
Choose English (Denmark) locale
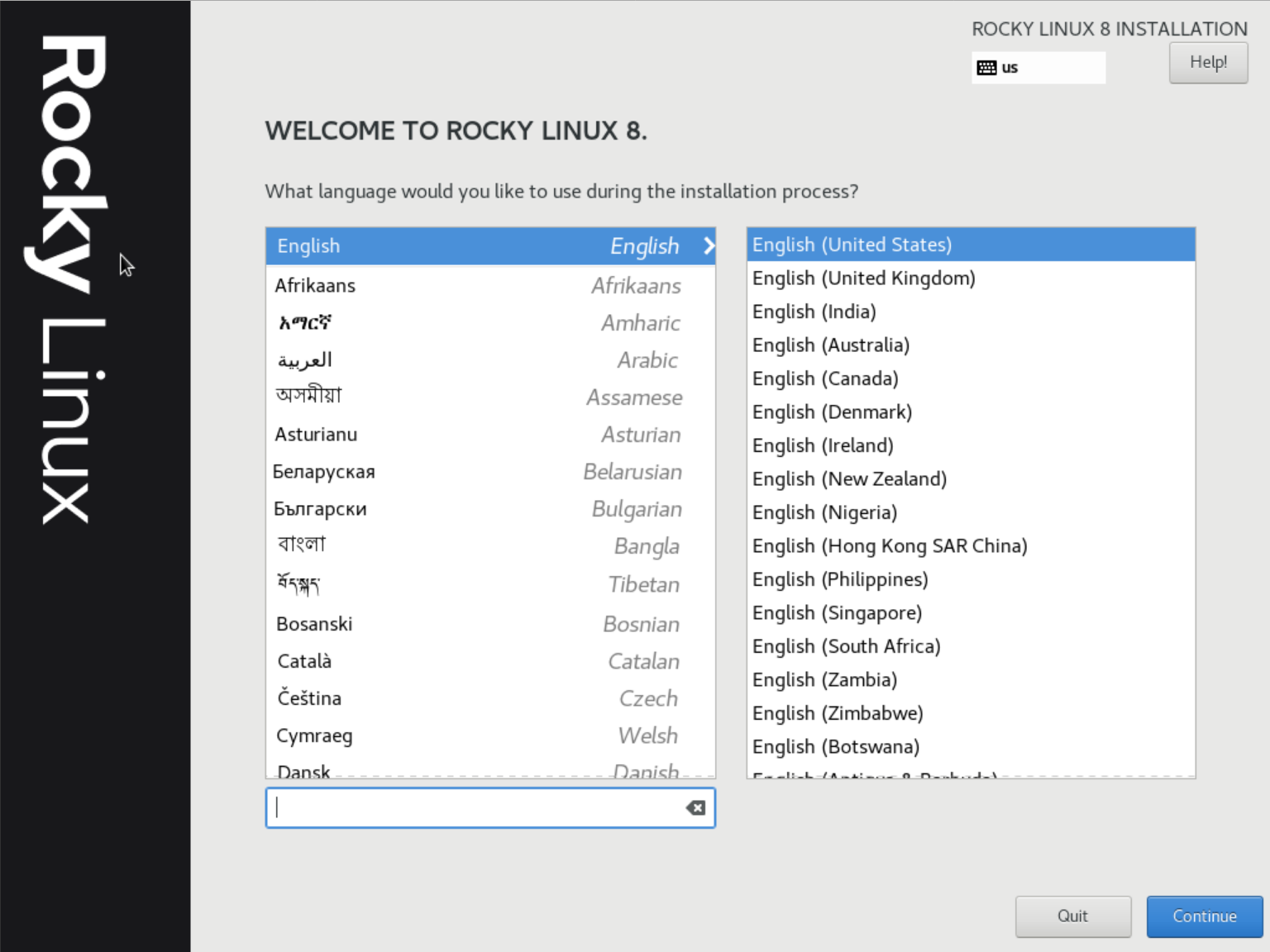point(971,412)
